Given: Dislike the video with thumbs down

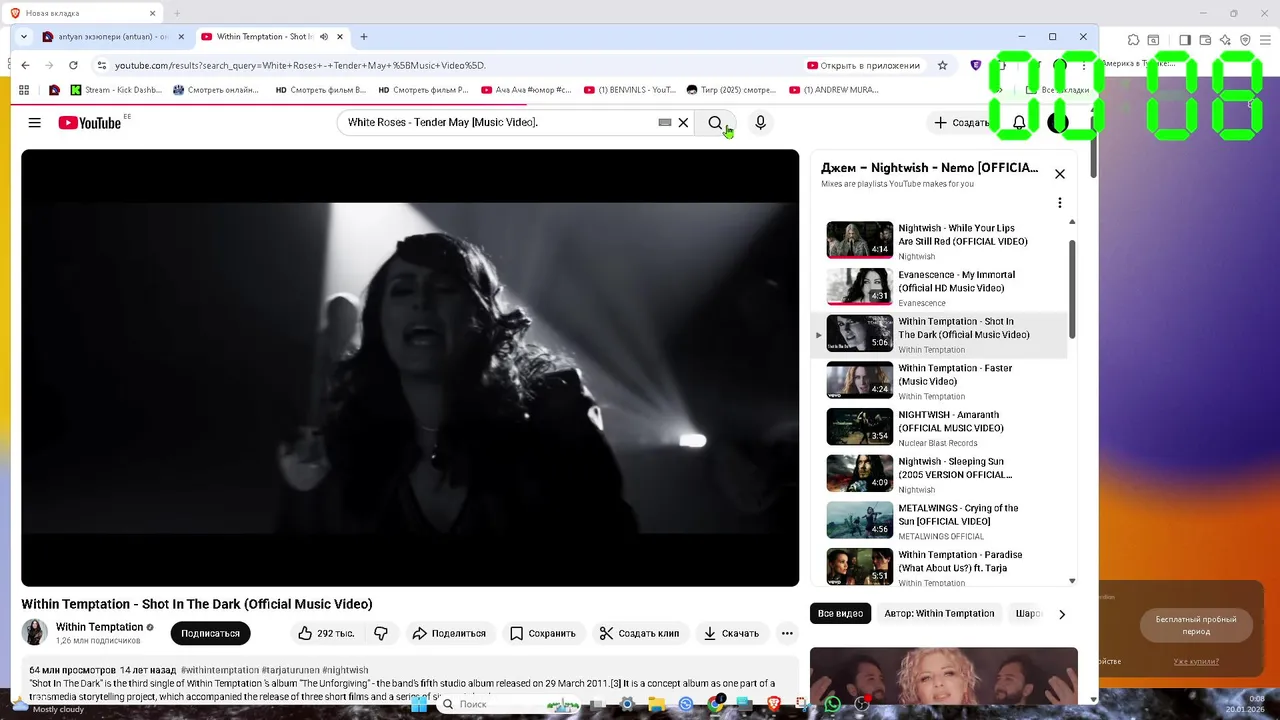Looking at the screenshot, I should point(381,633).
